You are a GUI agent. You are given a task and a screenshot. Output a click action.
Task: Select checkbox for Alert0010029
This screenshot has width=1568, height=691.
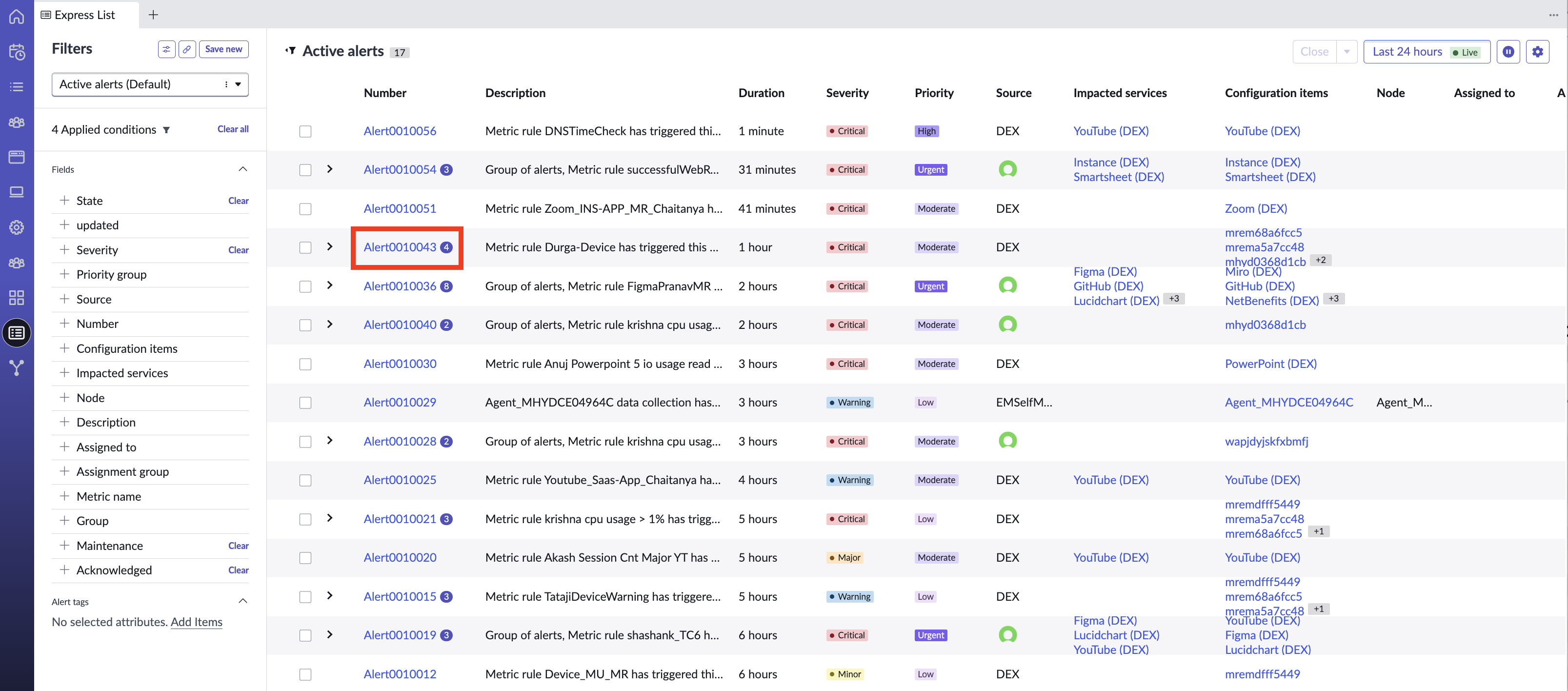305,403
